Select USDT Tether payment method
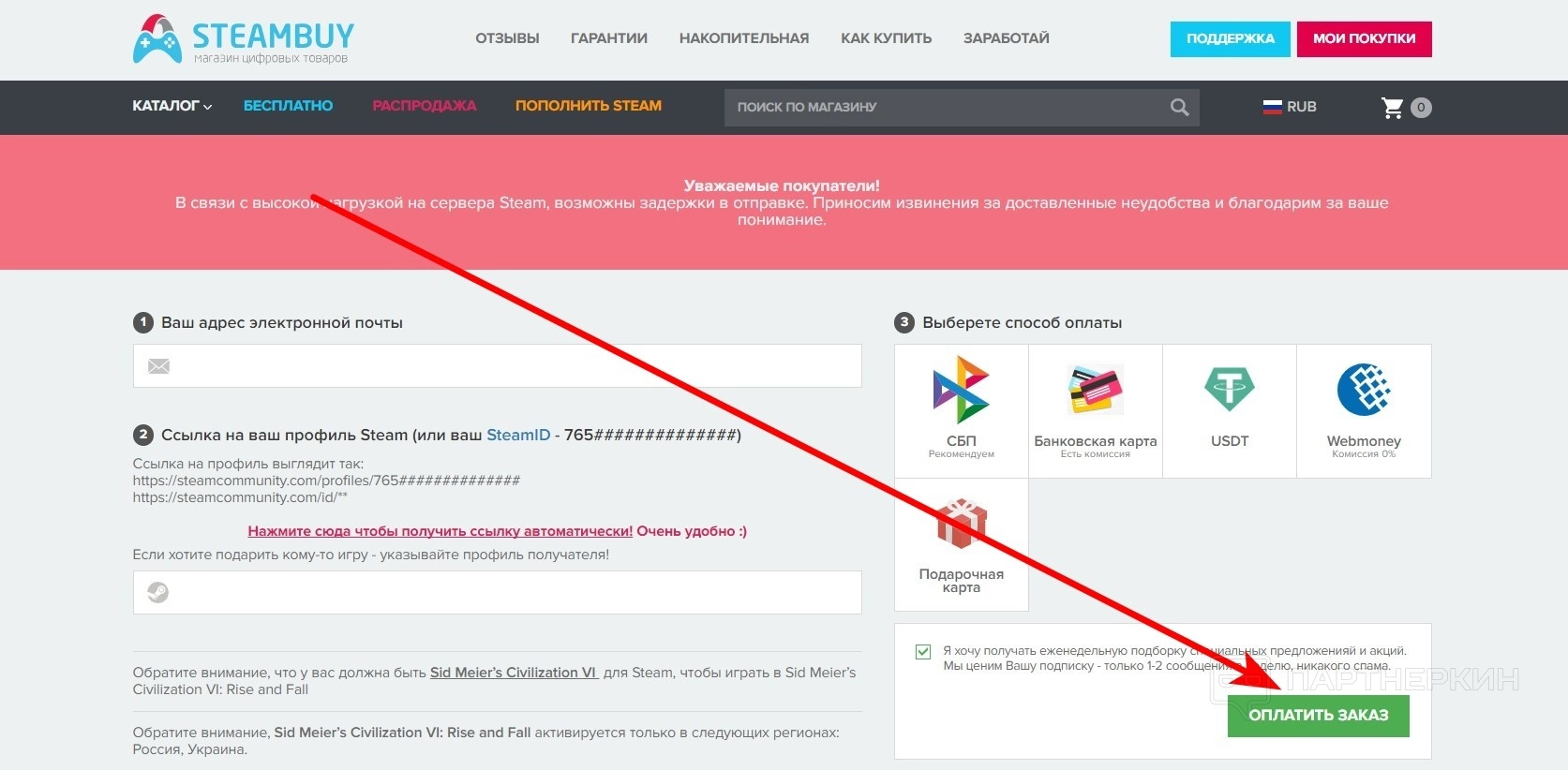The image size is (1568, 770). click(1230, 411)
